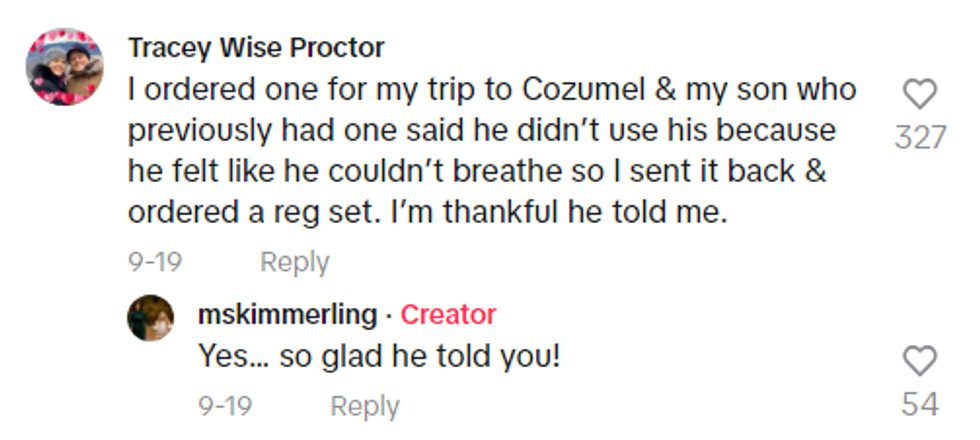The height and width of the screenshot is (440, 980).
Task: Click the 327 like count
Action: point(919,136)
